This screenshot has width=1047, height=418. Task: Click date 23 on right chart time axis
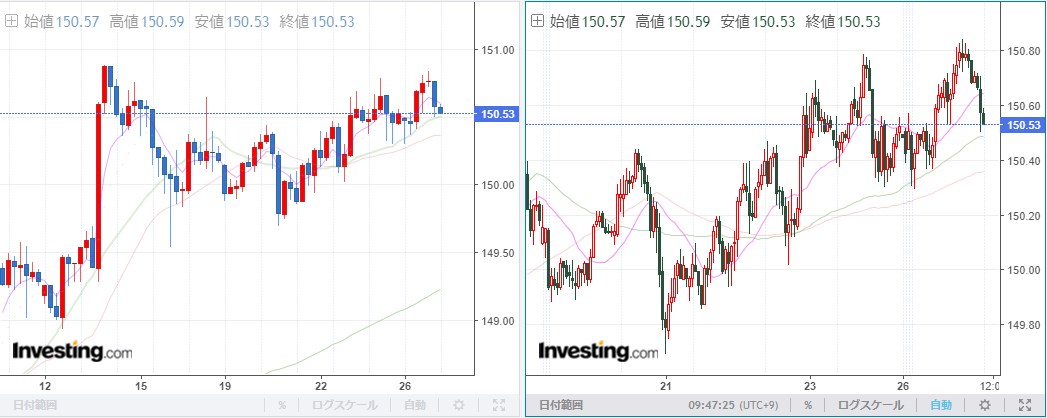tap(810, 386)
